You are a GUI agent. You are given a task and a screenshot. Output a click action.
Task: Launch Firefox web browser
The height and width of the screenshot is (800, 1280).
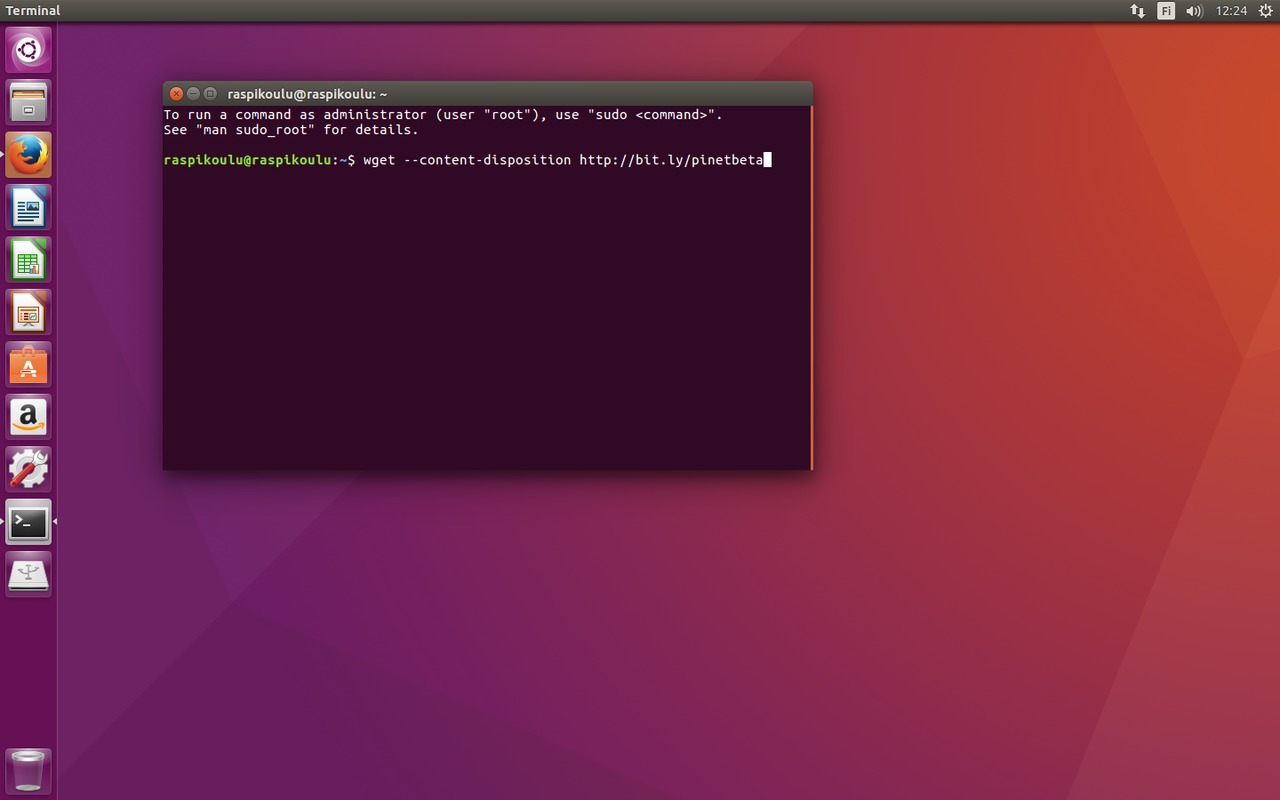click(28, 154)
